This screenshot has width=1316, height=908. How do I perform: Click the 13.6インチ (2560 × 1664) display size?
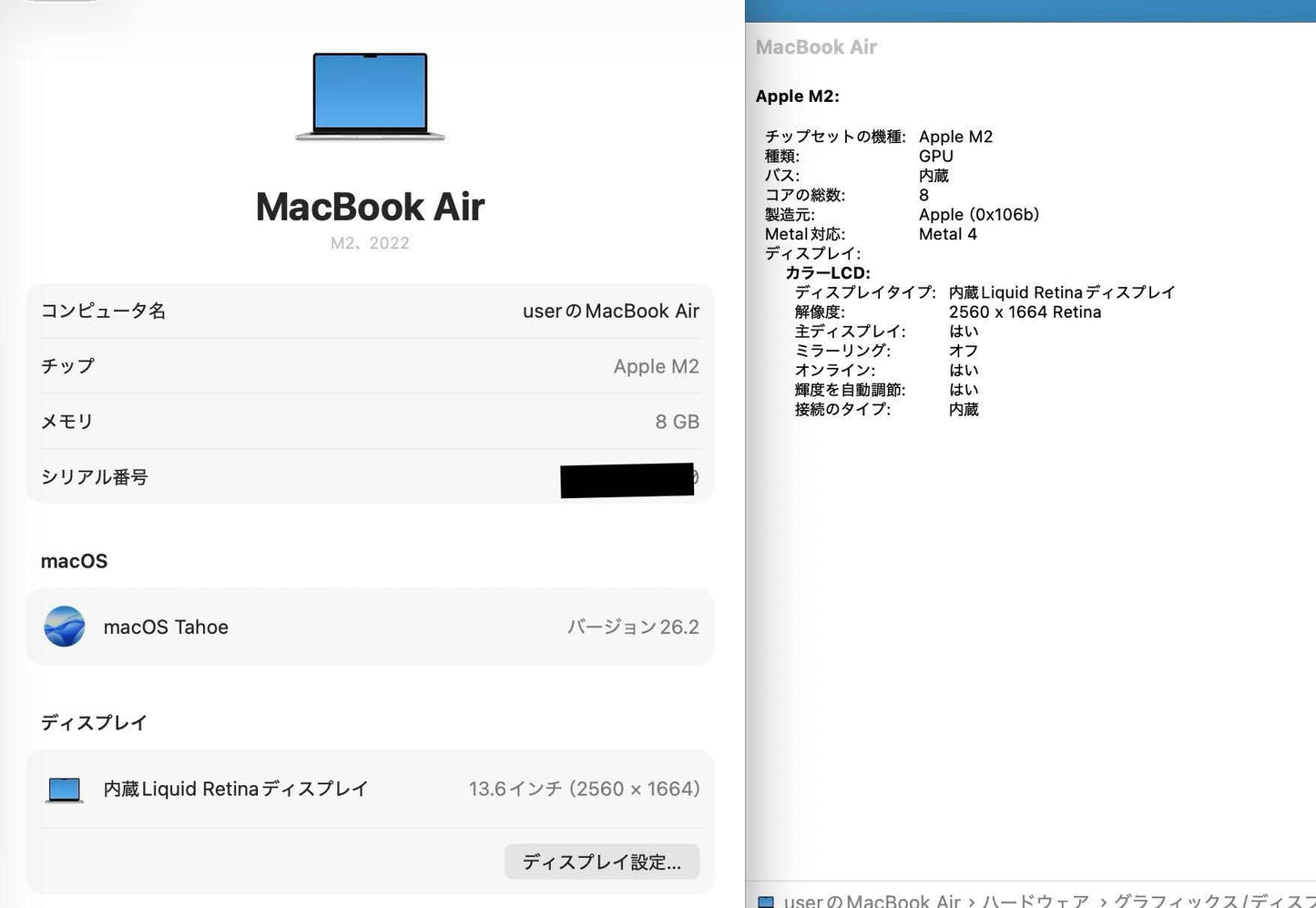(585, 789)
